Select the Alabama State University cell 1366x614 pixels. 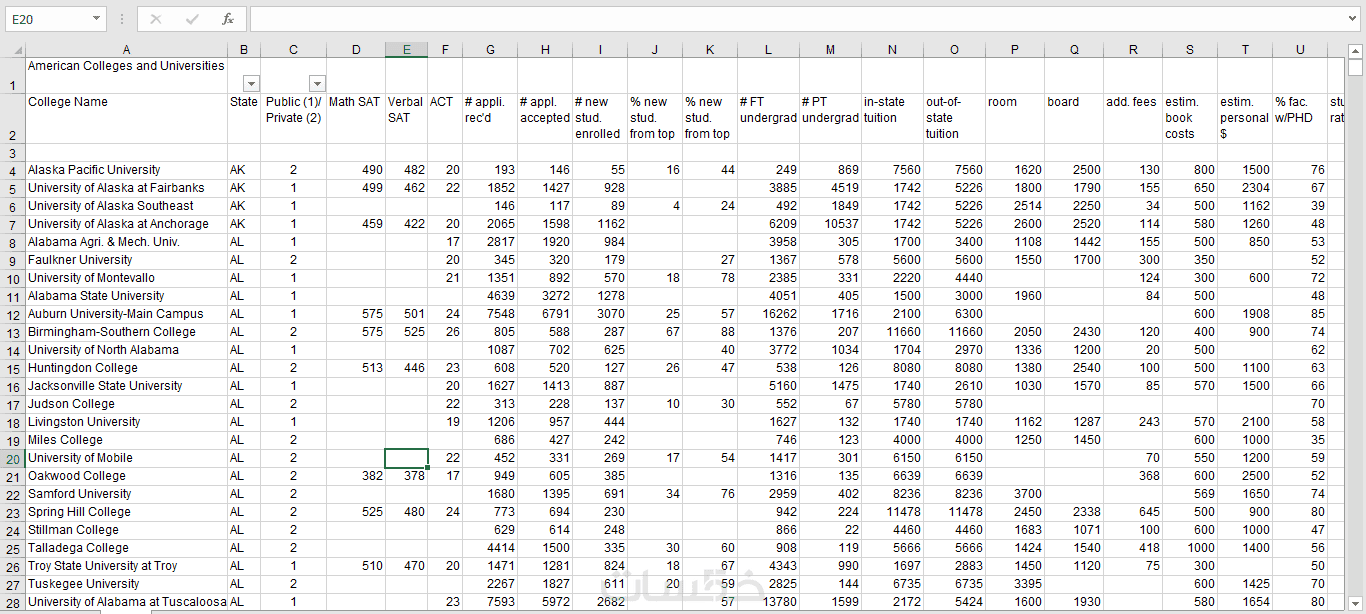click(x=126, y=296)
